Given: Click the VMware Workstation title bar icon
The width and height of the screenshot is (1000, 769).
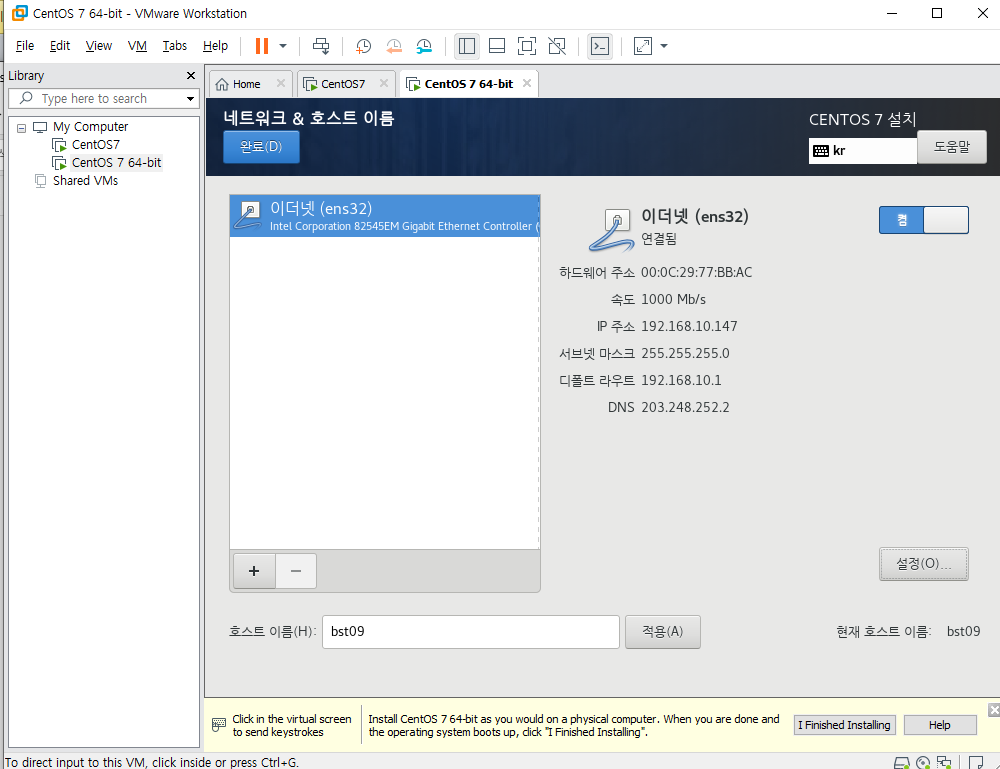Looking at the screenshot, I should pos(20,13).
